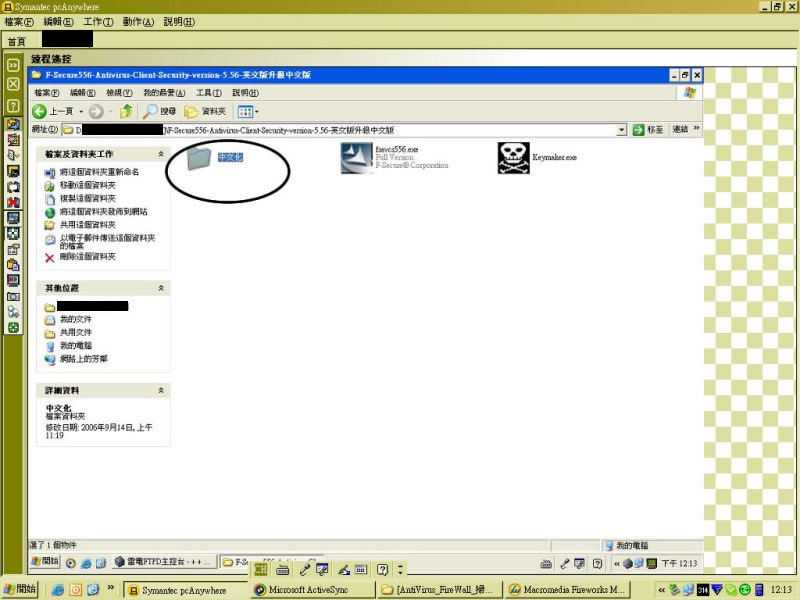
Task: Select the Keymaker.exe skull icon
Action: (x=514, y=158)
